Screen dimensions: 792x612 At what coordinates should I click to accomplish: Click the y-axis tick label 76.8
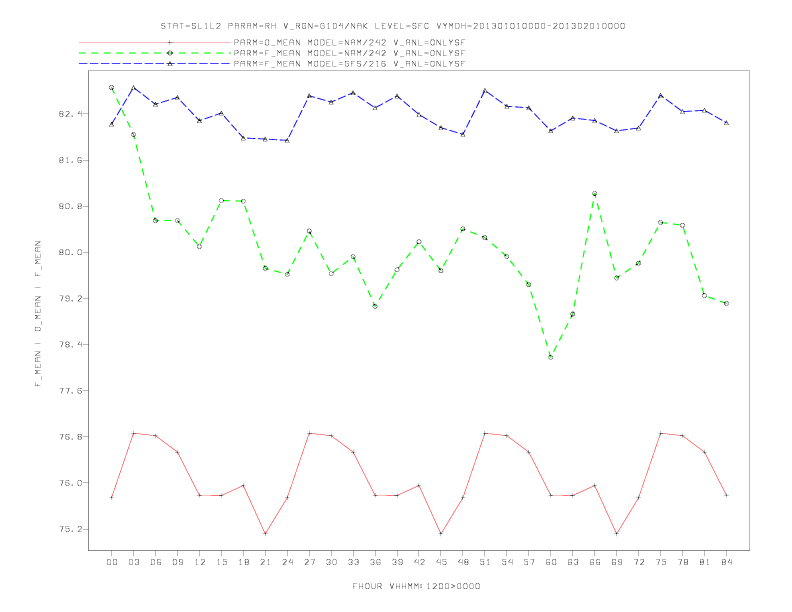pyautogui.click(x=70, y=437)
